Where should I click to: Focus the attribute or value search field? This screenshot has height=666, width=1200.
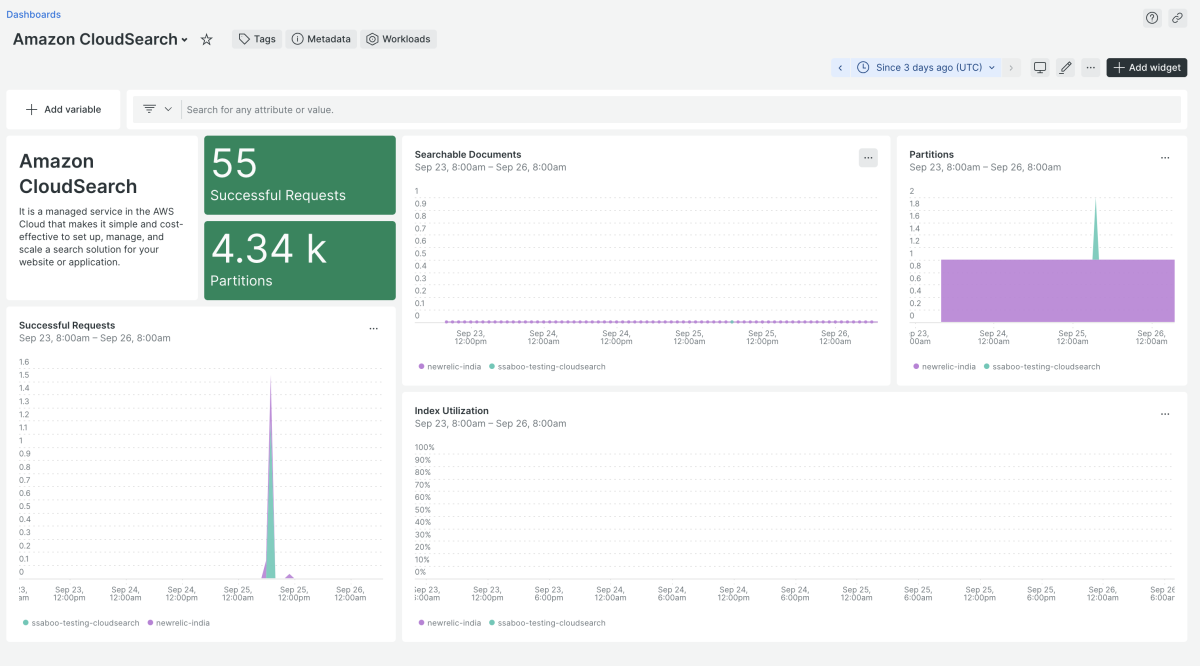point(683,109)
